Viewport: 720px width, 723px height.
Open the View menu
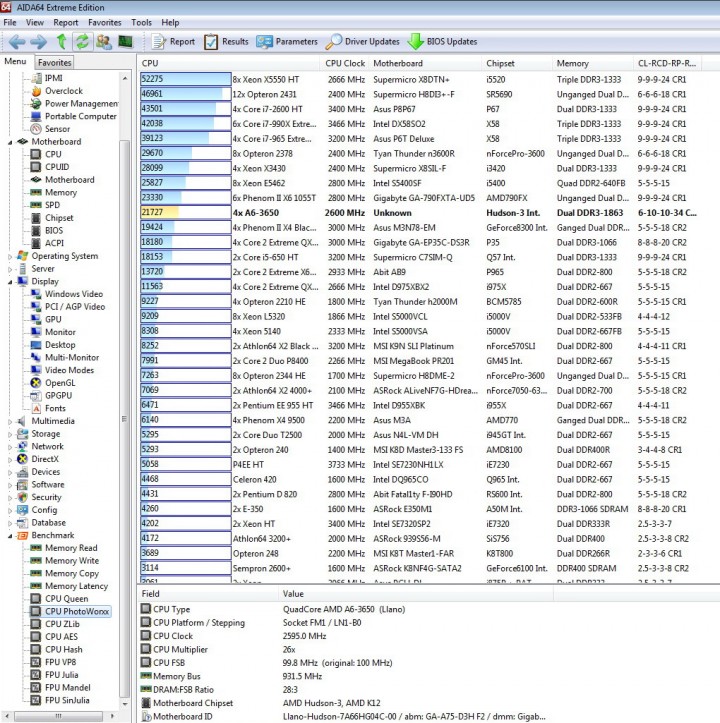pyautogui.click(x=35, y=23)
